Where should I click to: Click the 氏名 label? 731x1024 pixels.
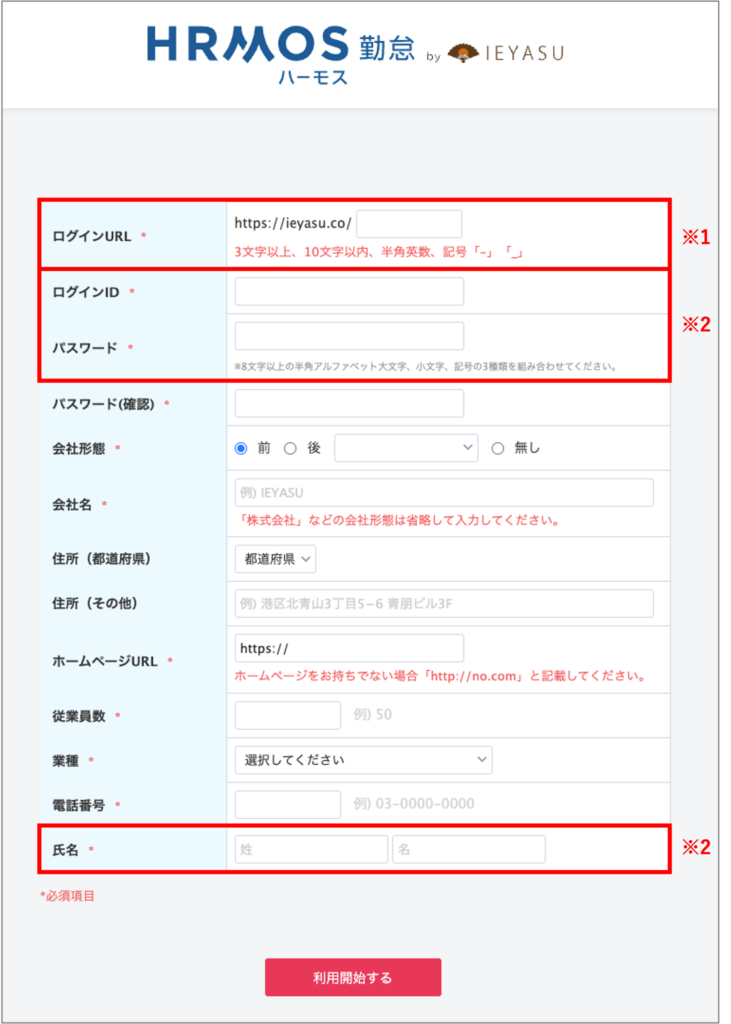coord(65,850)
